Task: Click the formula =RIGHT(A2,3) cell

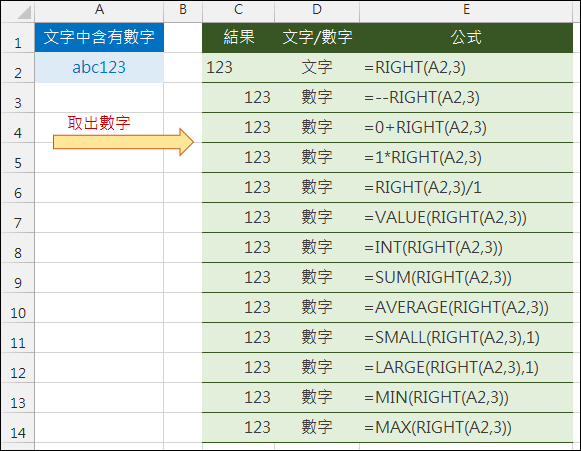Action: (x=466, y=67)
